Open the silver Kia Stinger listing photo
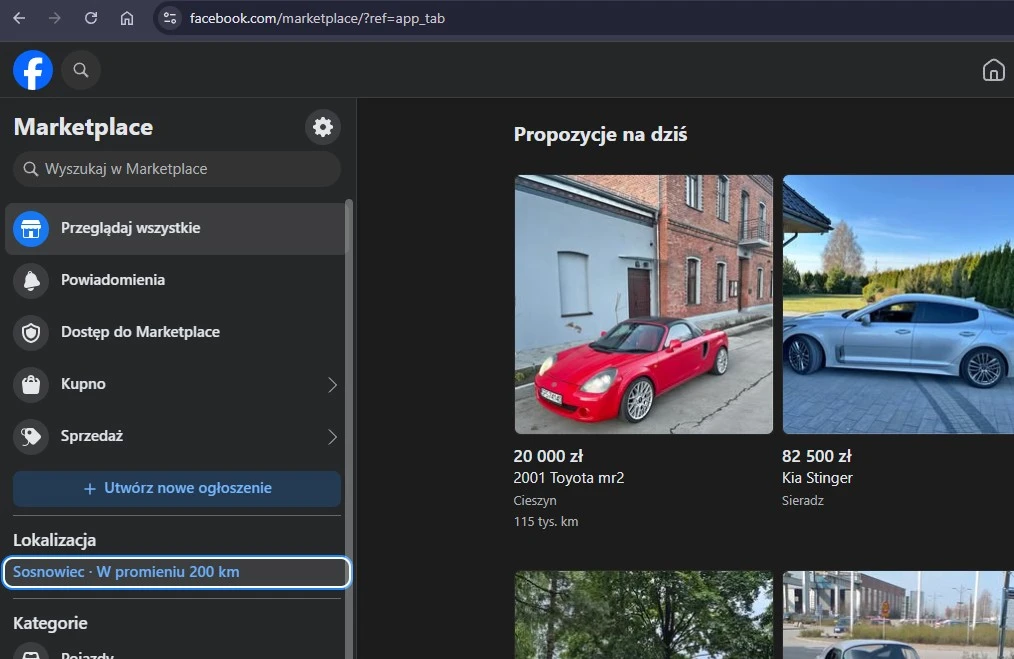The image size is (1014, 659). (898, 304)
